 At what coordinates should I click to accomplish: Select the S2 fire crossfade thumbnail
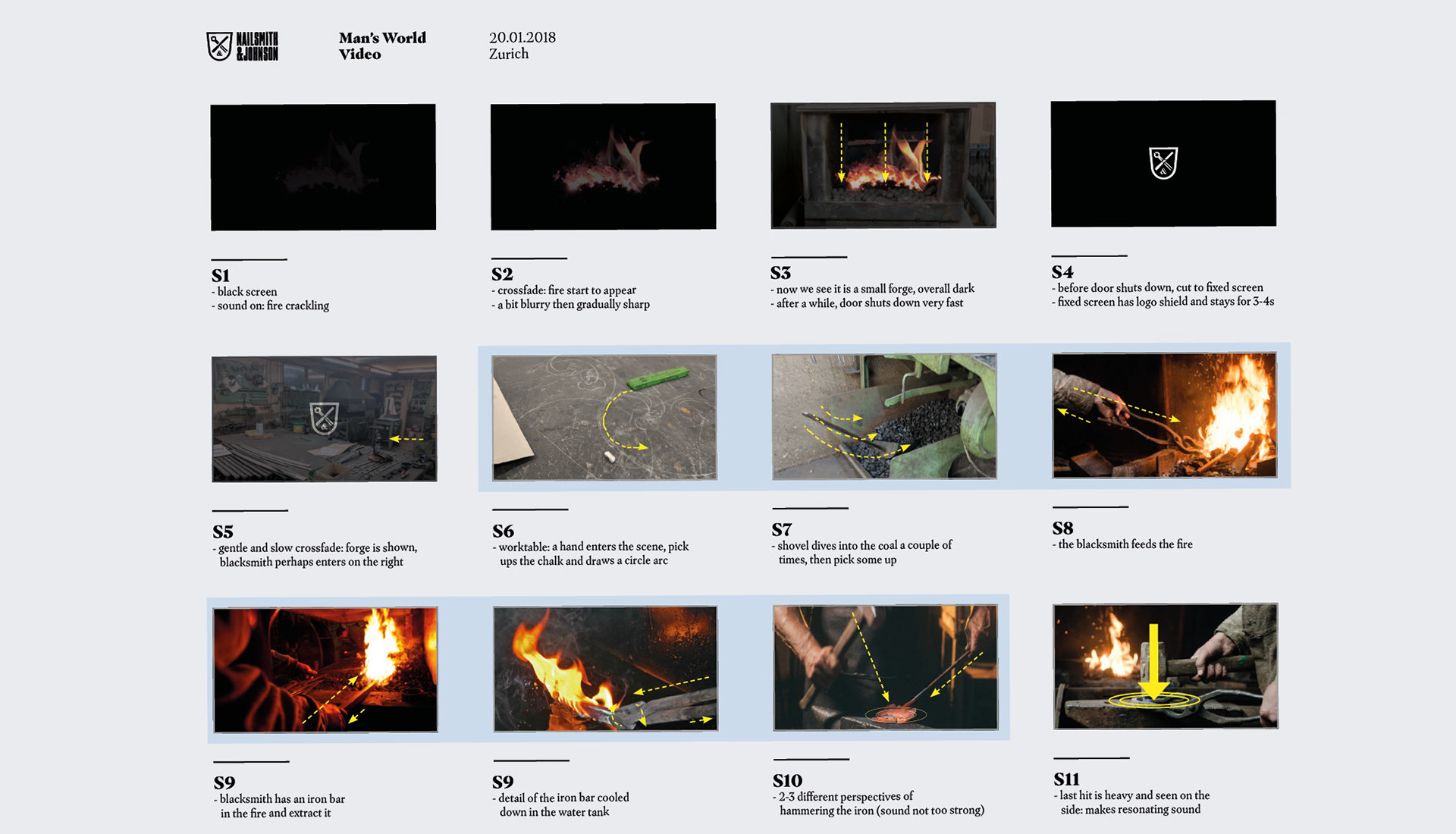coord(603,166)
